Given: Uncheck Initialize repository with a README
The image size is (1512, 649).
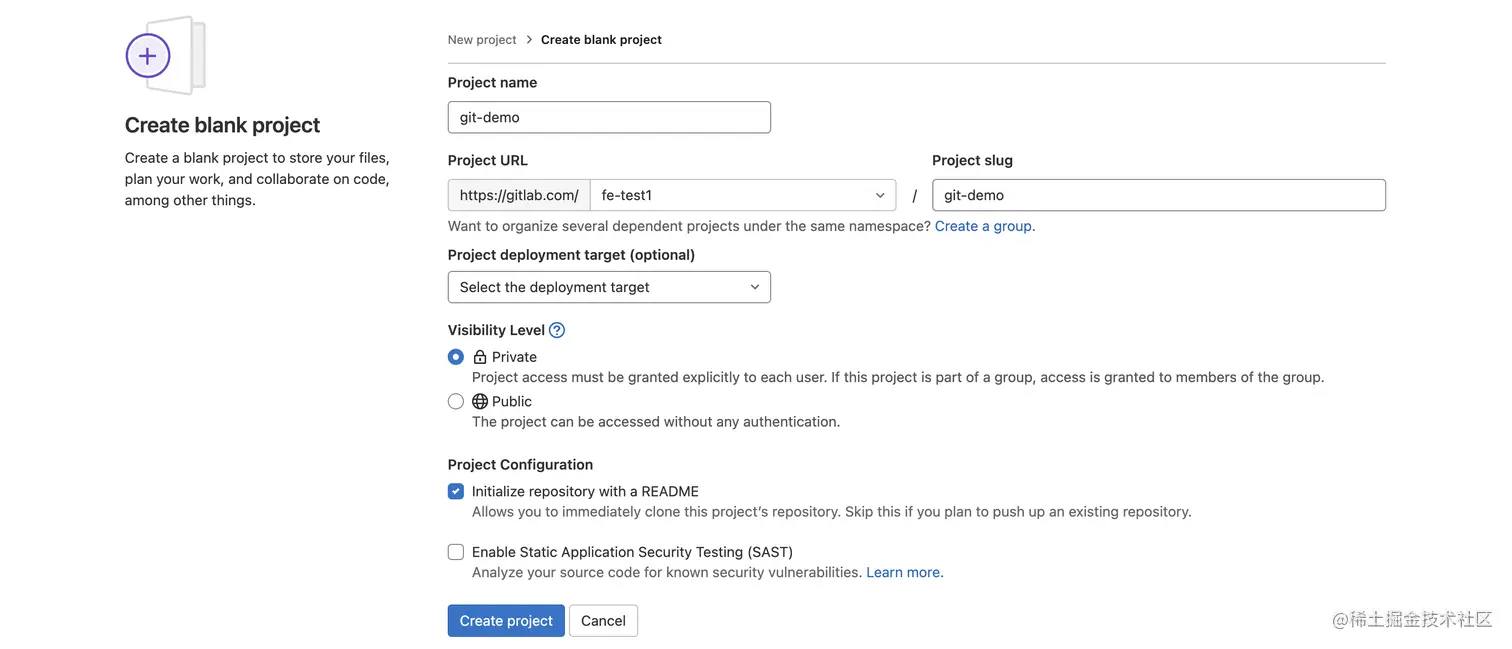Looking at the screenshot, I should point(456,491).
